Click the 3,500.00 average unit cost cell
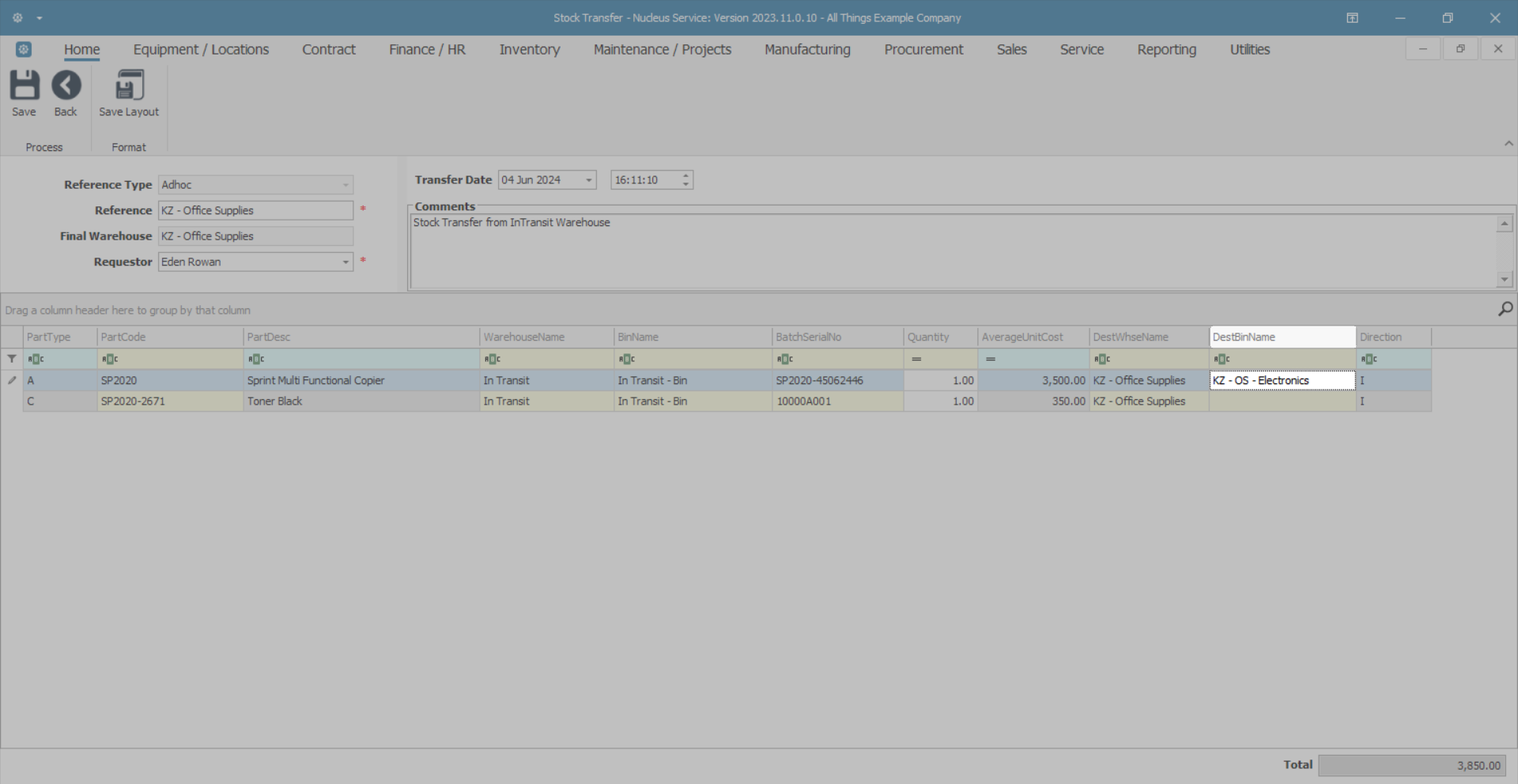 [1033, 380]
